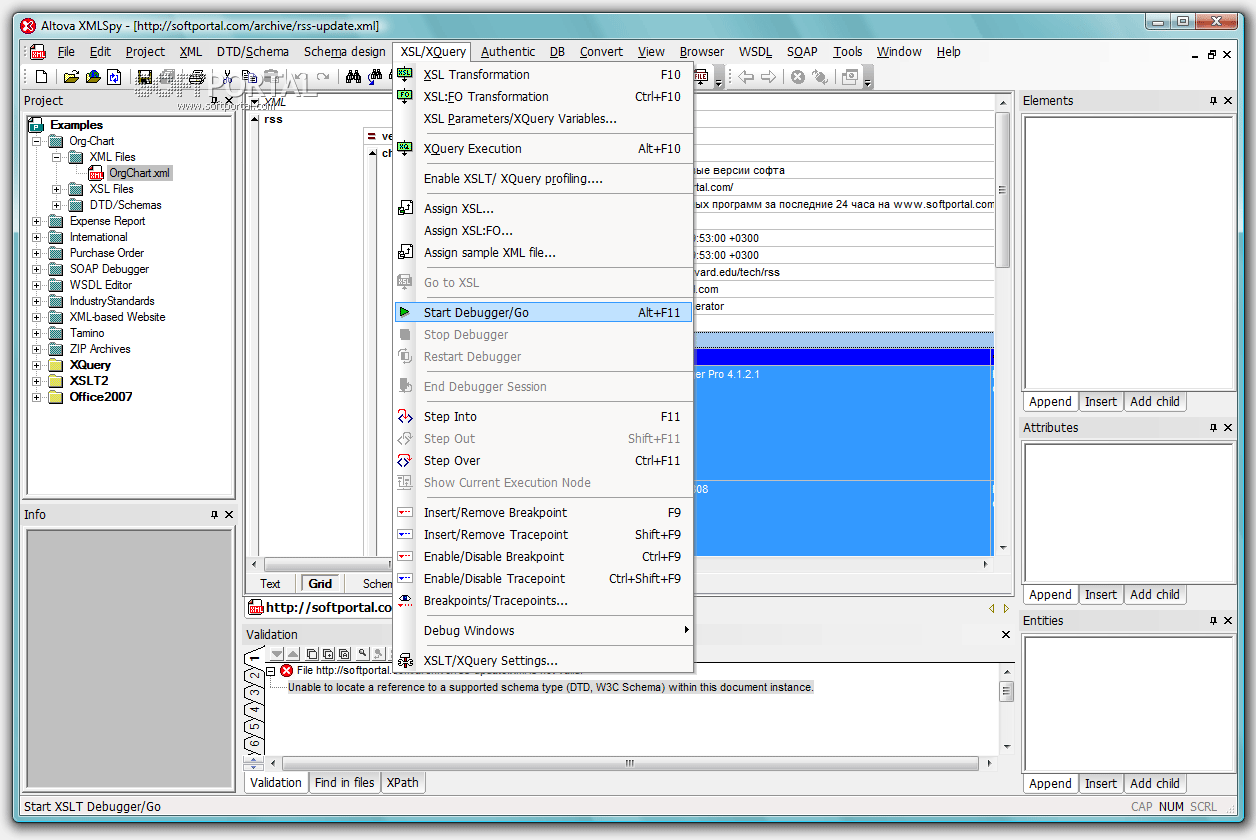Close the Validation panel
Viewport: 1256px width, 840px height.
click(1007, 635)
